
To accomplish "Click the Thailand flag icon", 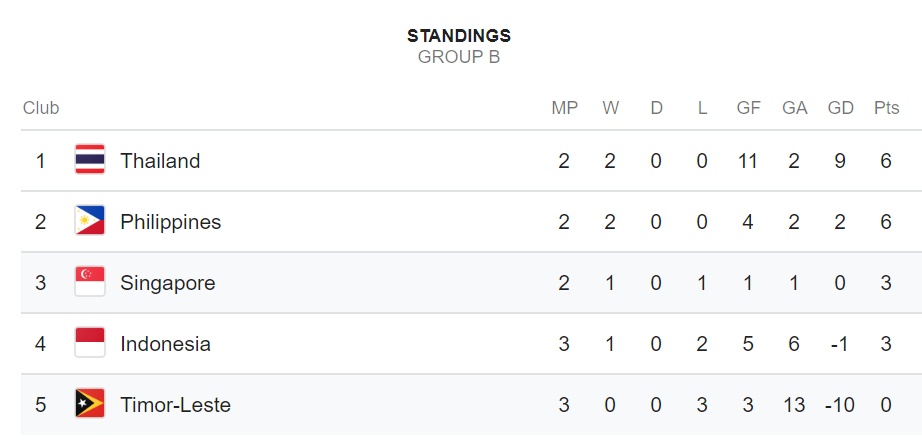I will [90, 159].
